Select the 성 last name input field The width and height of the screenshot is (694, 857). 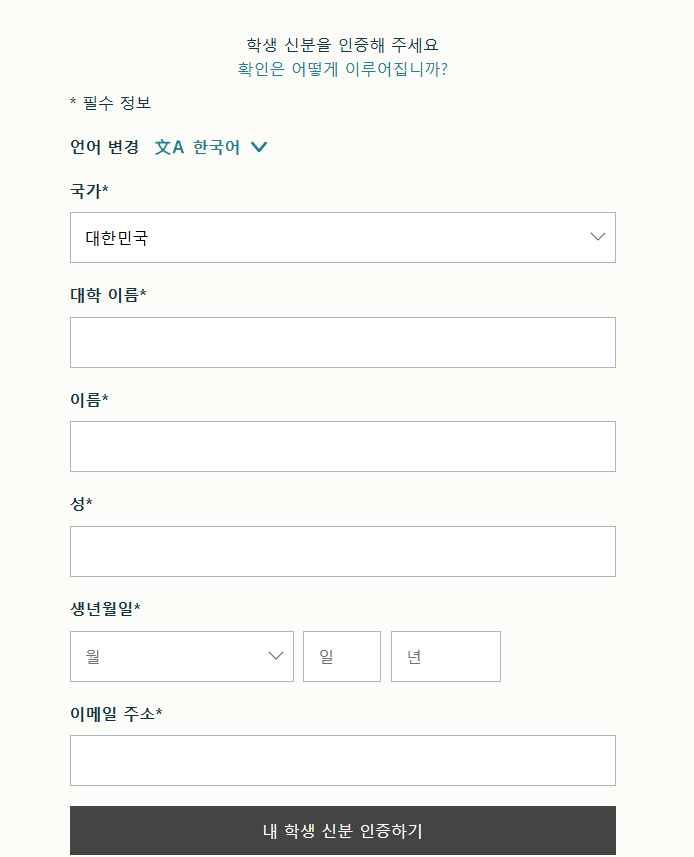pyautogui.click(x=343, y=551)
